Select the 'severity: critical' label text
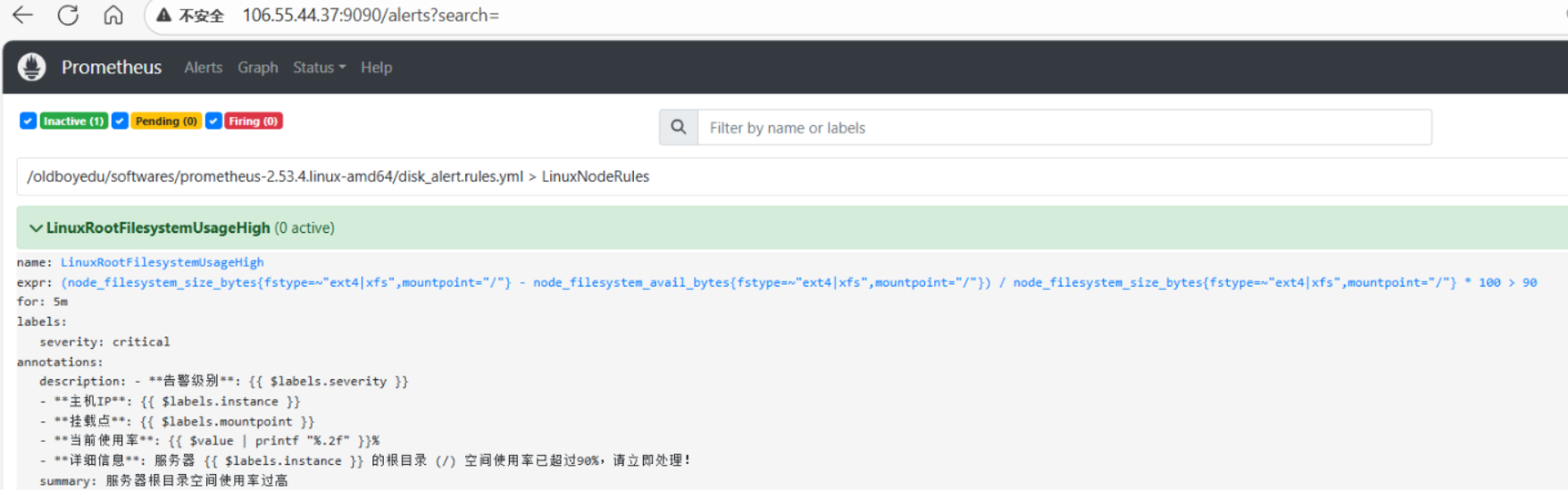The height and width of the screenshot is (490, 1568). 104,342
